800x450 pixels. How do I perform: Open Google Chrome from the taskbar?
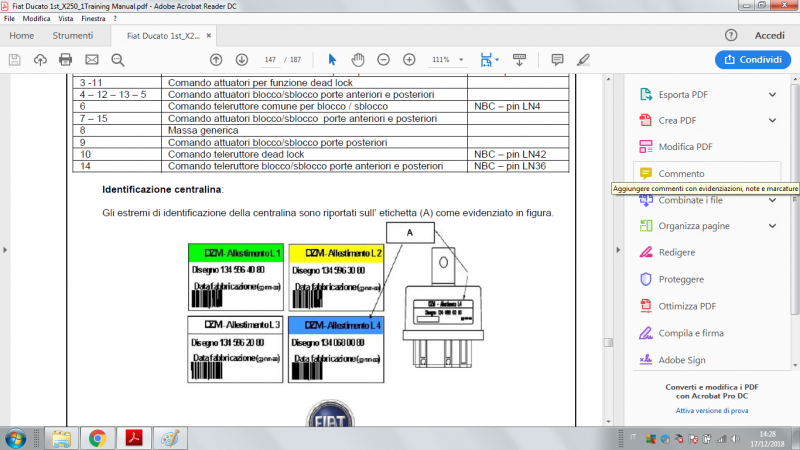point(97,437)
